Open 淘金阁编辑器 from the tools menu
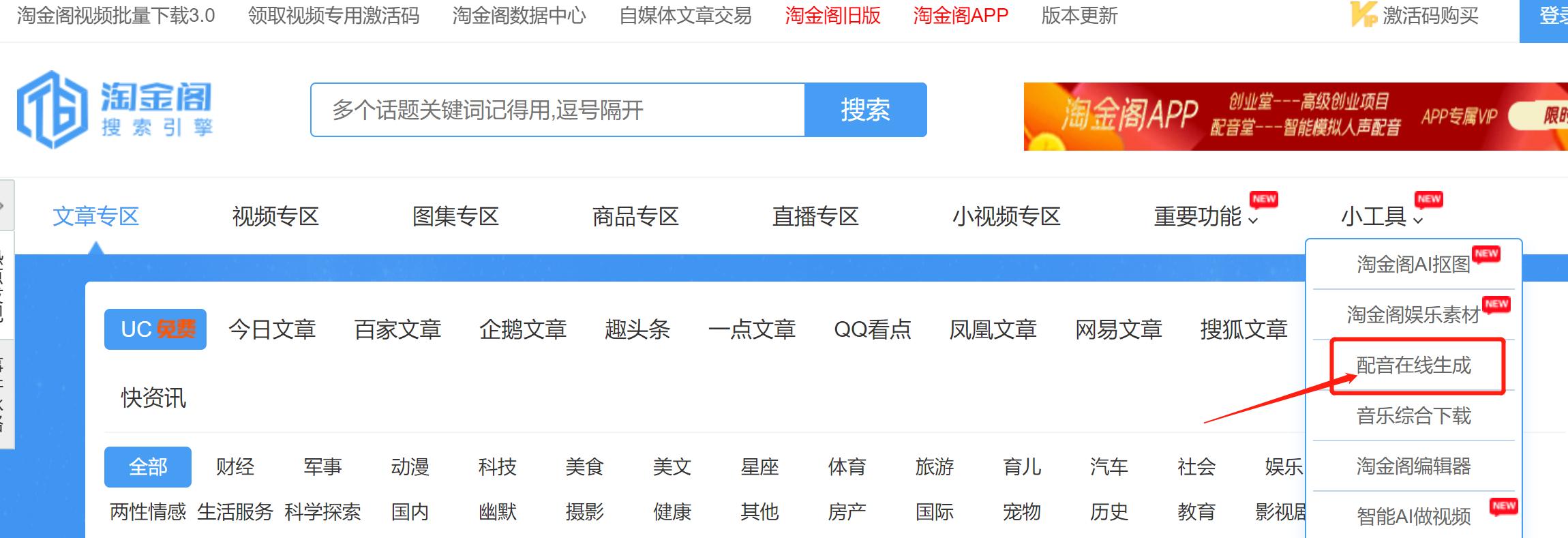 coord(1414,466)
